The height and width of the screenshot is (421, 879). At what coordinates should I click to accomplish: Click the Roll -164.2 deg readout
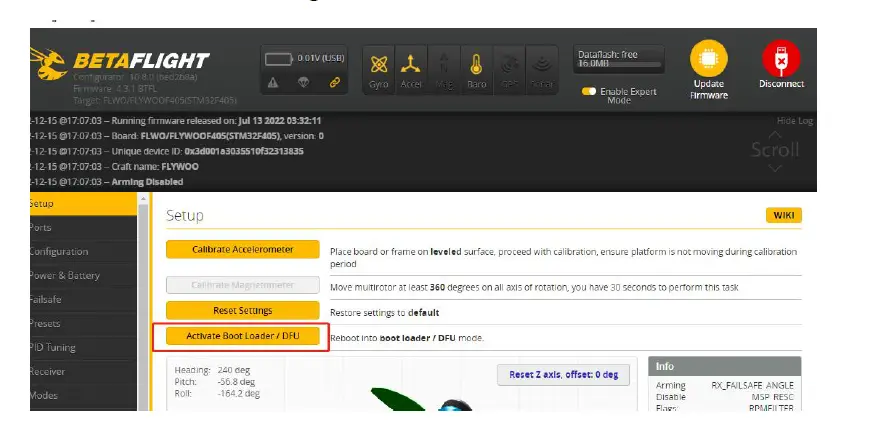click(217, 394)
